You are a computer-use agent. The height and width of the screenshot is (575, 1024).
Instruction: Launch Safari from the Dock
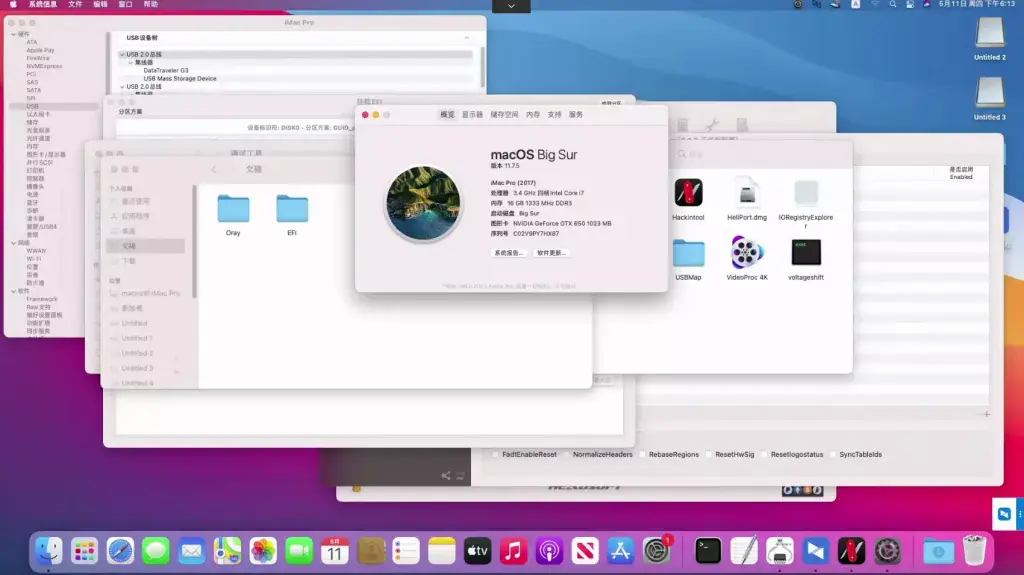[120, 551]
